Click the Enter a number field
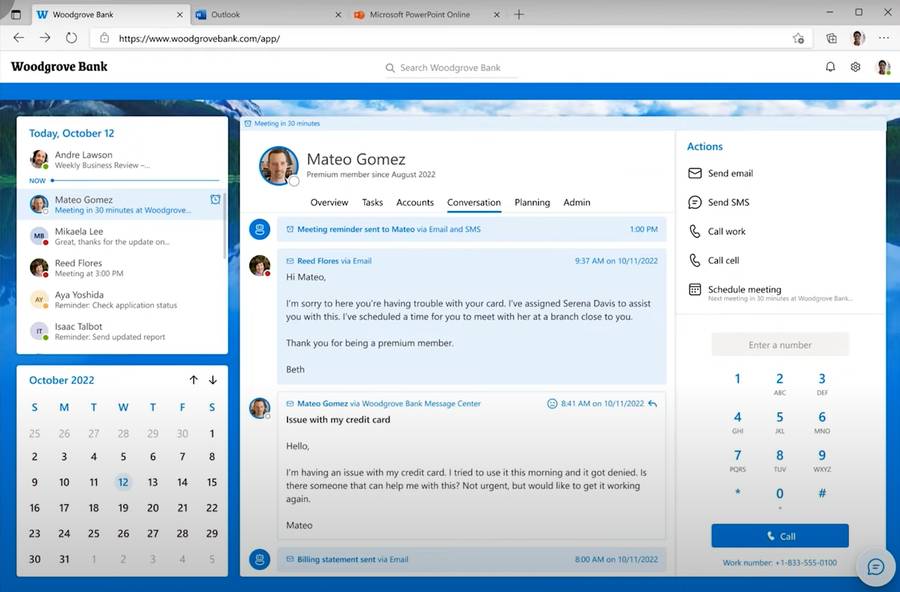Screen dimensions: 900x592 pyautogui.click(x=779, y=345)
